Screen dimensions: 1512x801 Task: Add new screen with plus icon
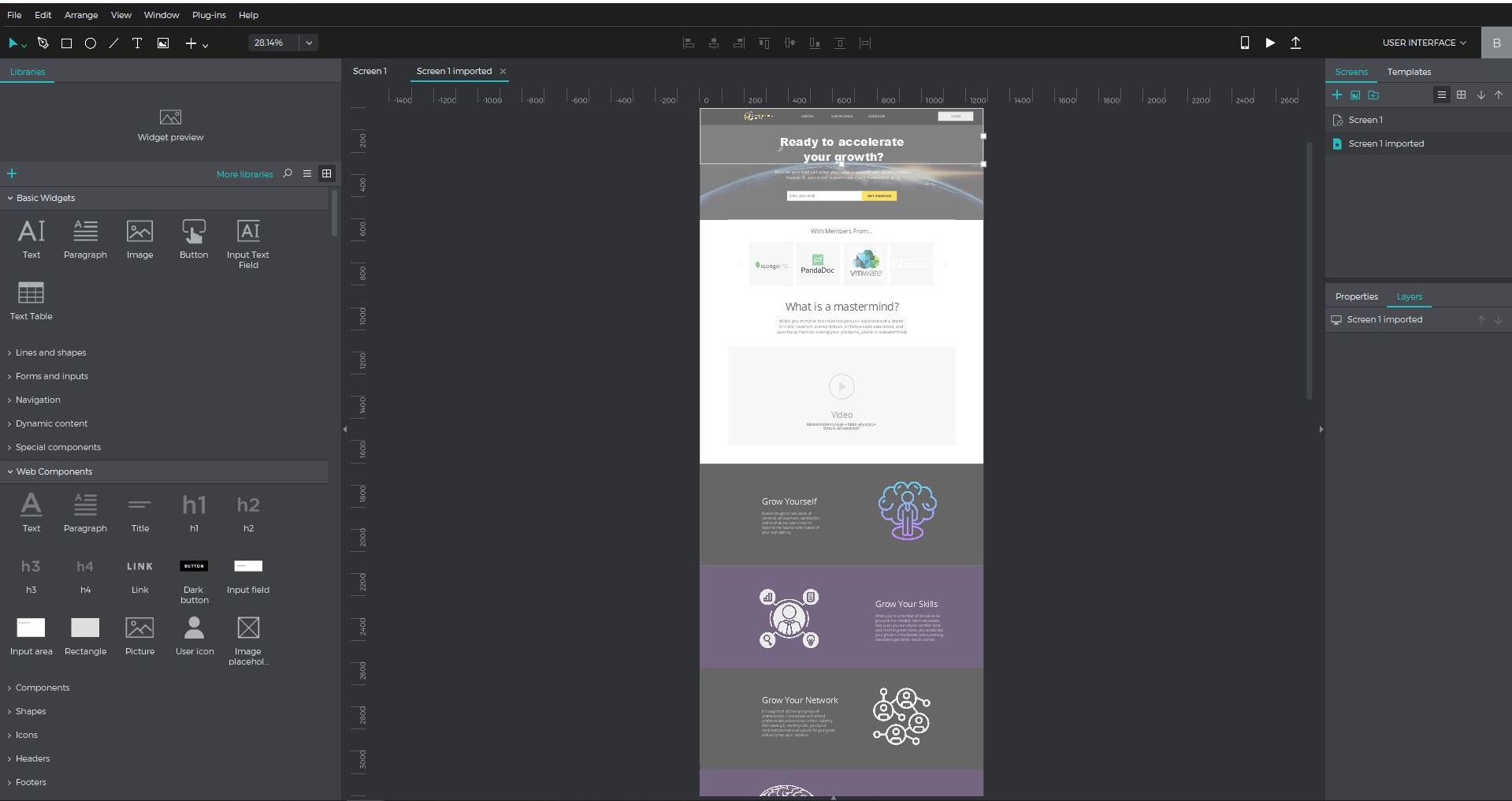pyautogui.click(x=1336, y=95)
